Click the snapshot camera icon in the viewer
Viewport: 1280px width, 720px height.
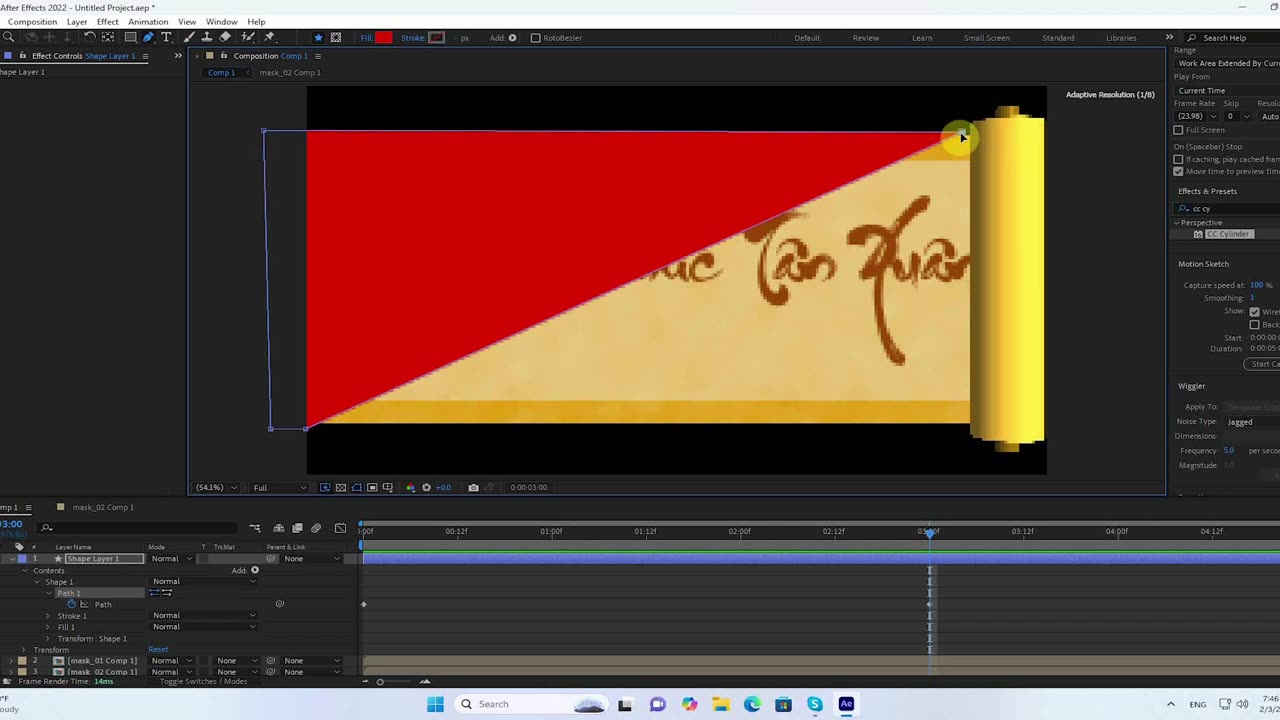(473, 487)
